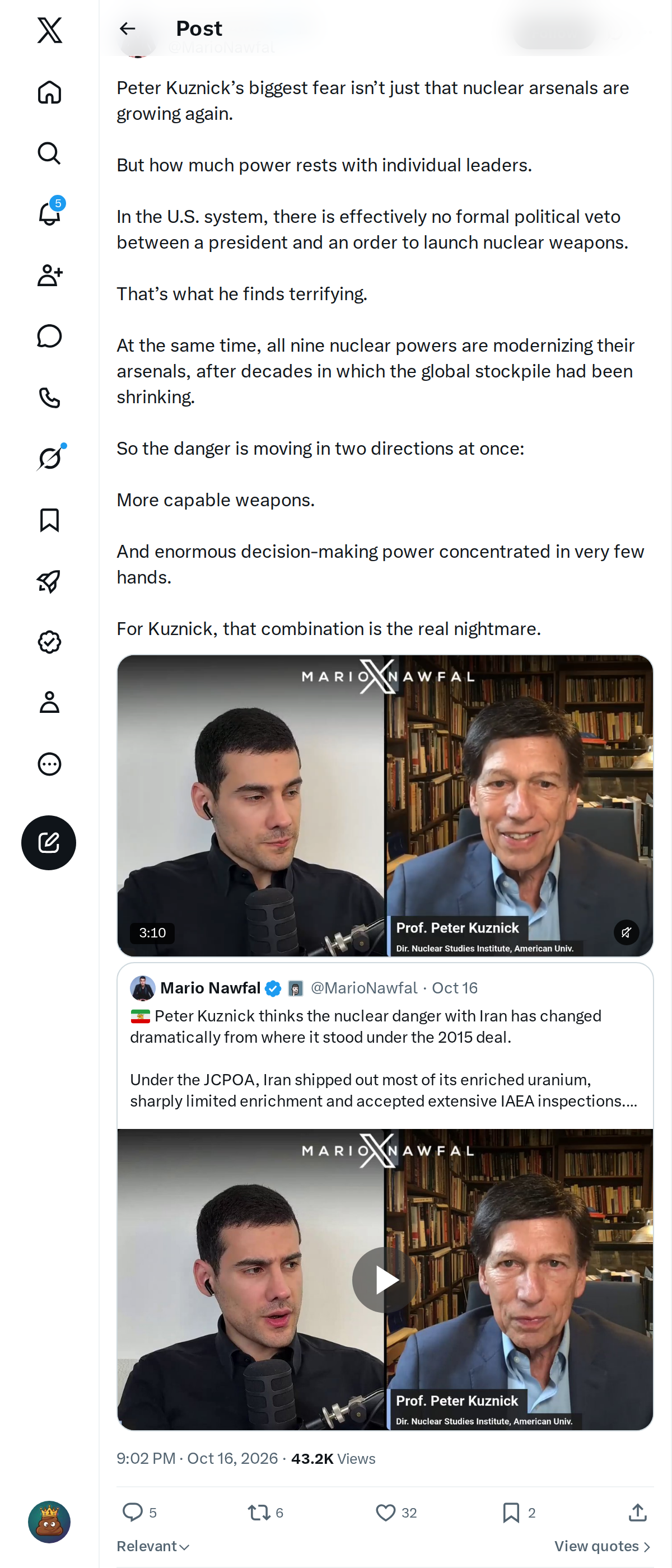This screenshot has height=1568, width=672.
Task: Open Verified Orgs checkmark icon
Action: click(49, 642)
